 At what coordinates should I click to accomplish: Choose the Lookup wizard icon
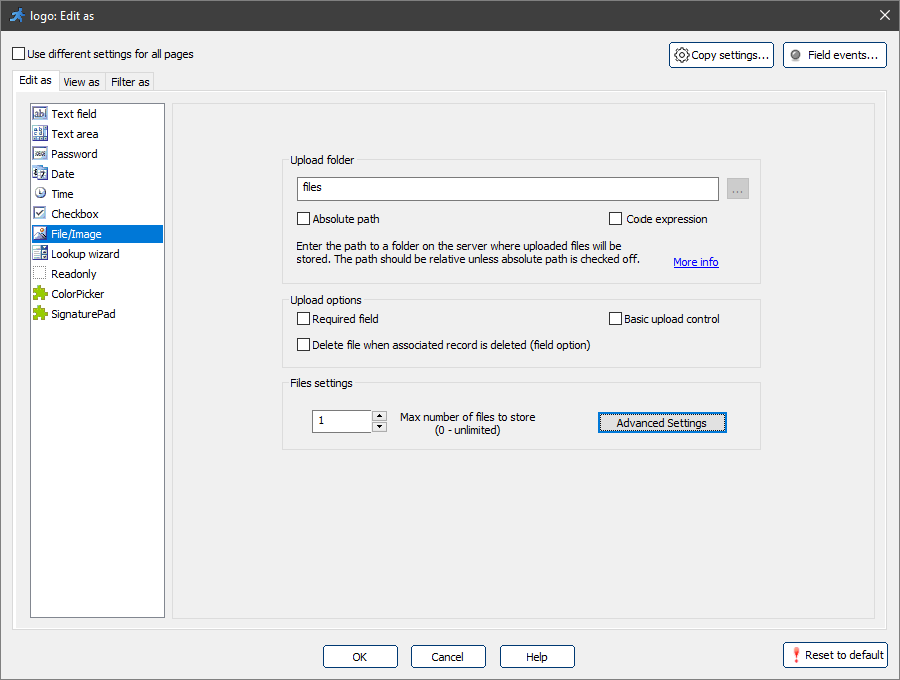point(40,254)
